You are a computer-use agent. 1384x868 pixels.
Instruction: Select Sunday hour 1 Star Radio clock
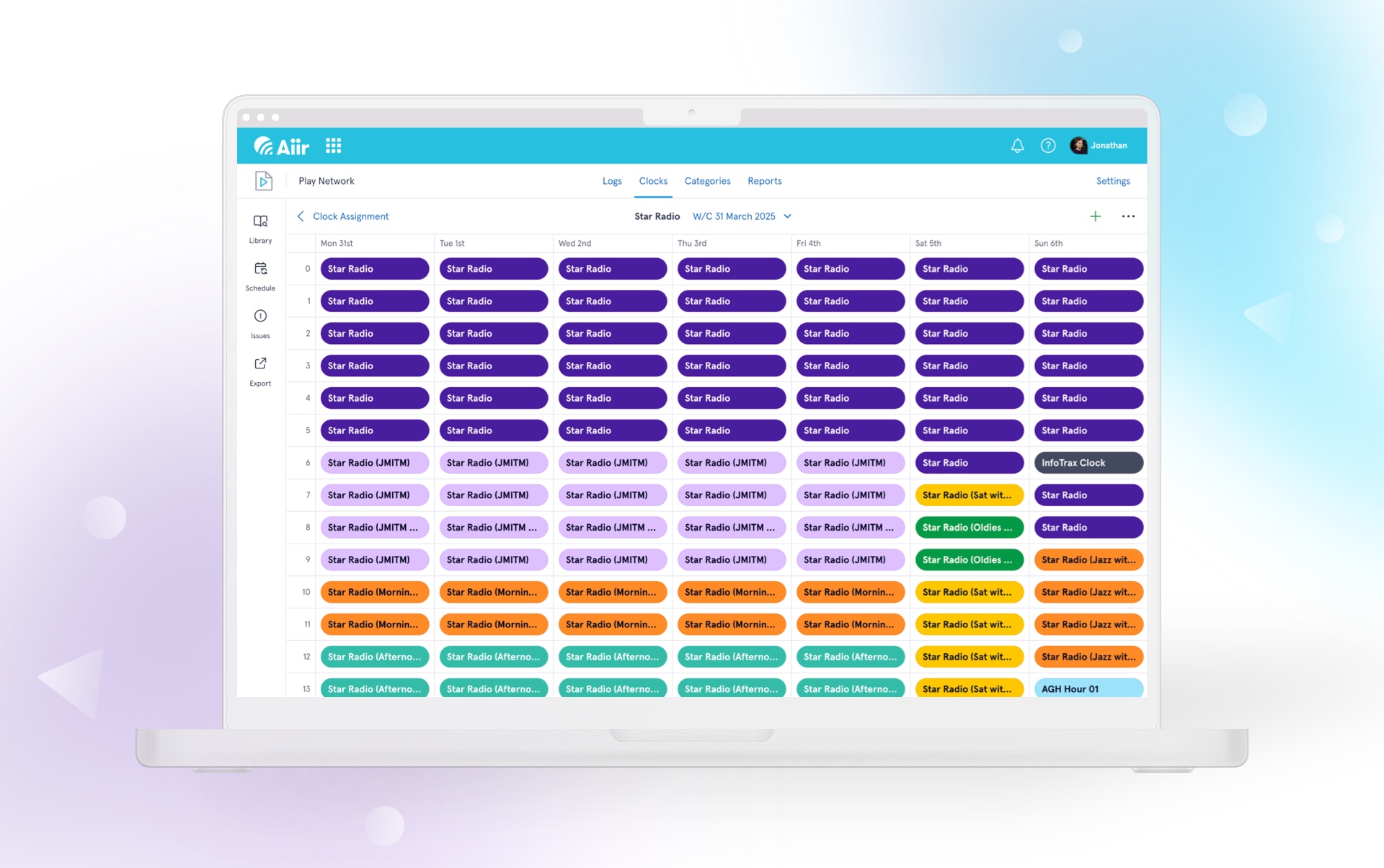click(1088, 301)
